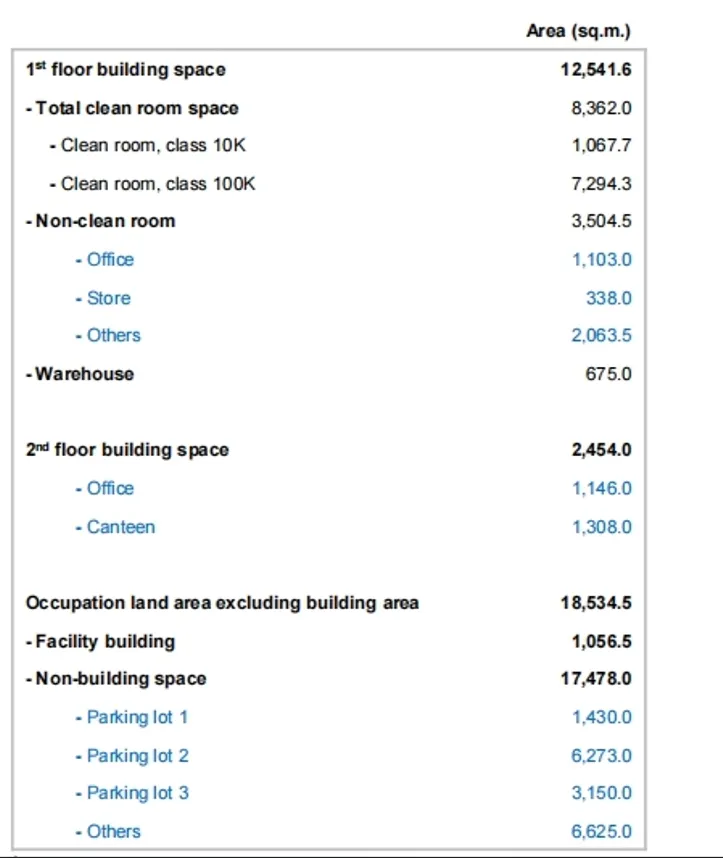Select the Non-building space row label
Viewport: 723px width, 858px height.
(116, 679)
